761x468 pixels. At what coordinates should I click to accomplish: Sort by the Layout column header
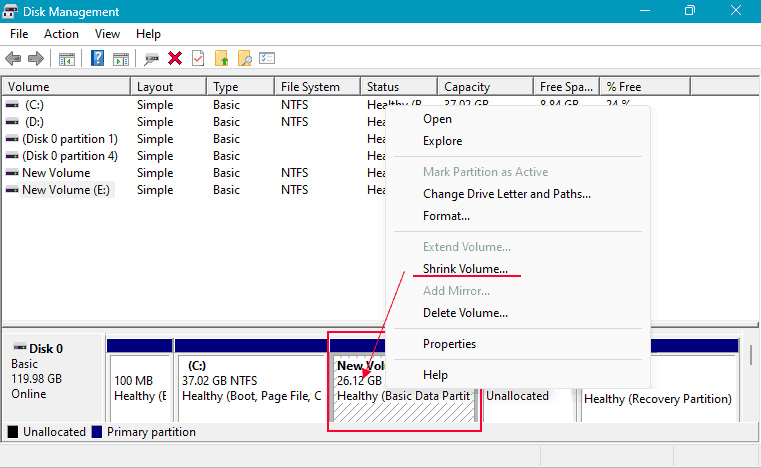point(155,87)
